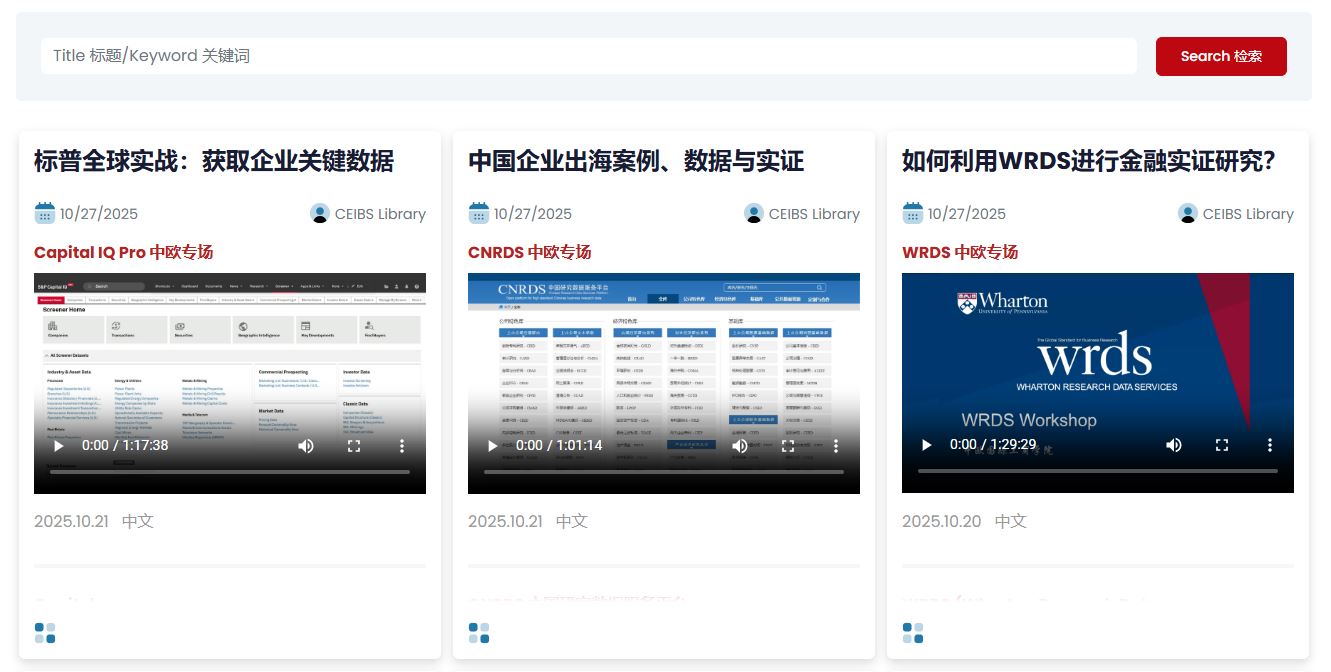Open the 中国企业出海案例 article title
The height and width of the screenshot is (672, 1331).
636,161
